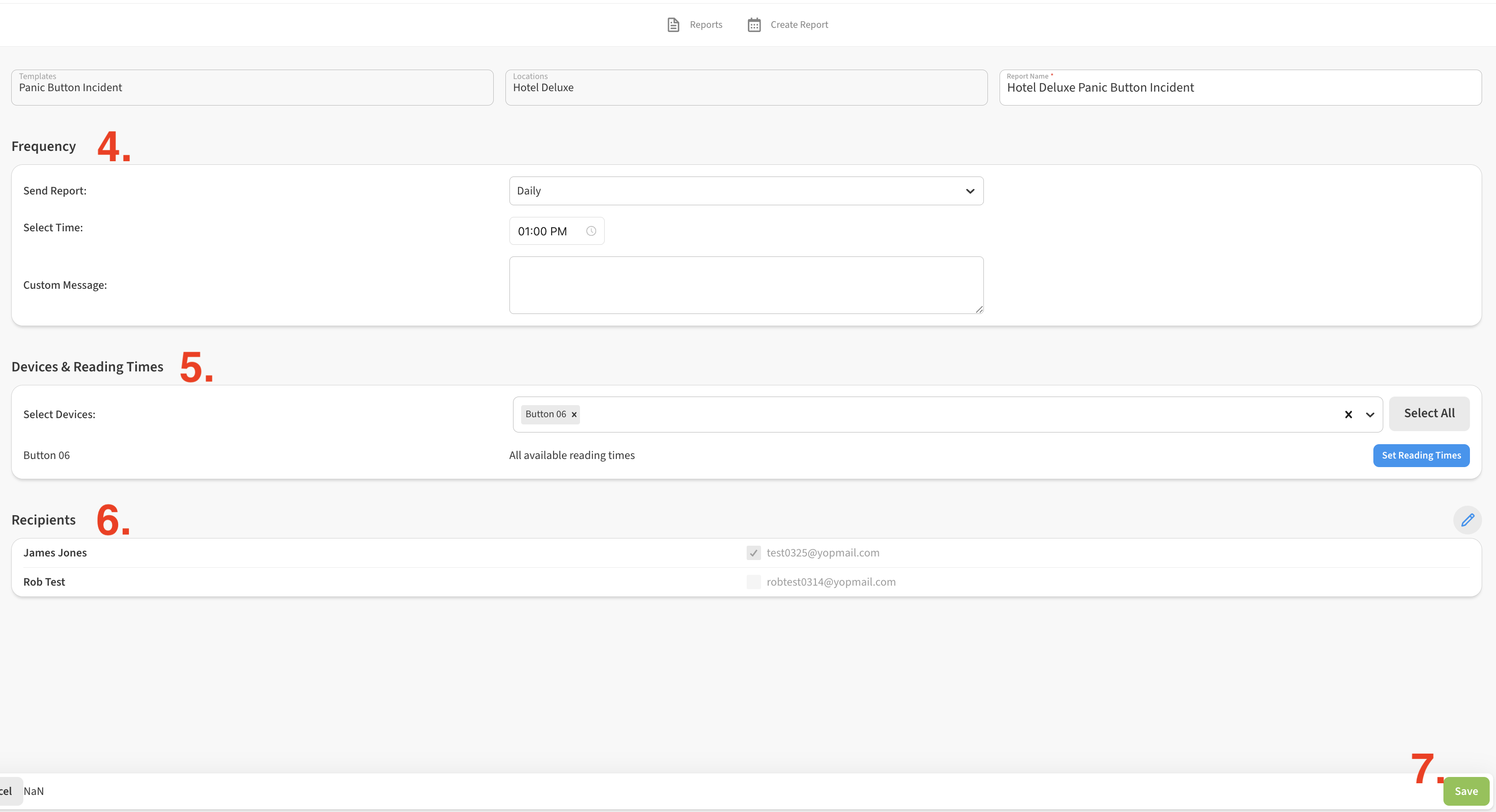Enable the Rob Test recipient checkbox

coord(753,582)
